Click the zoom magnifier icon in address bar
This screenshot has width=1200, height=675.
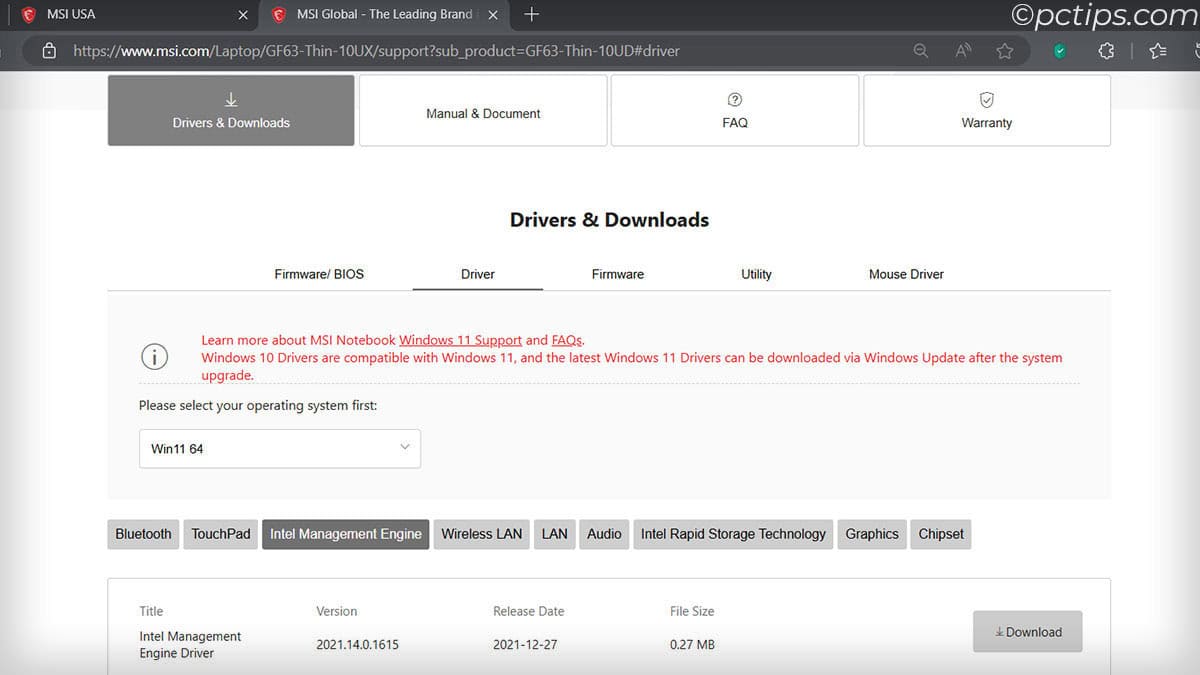pos(921,51)
